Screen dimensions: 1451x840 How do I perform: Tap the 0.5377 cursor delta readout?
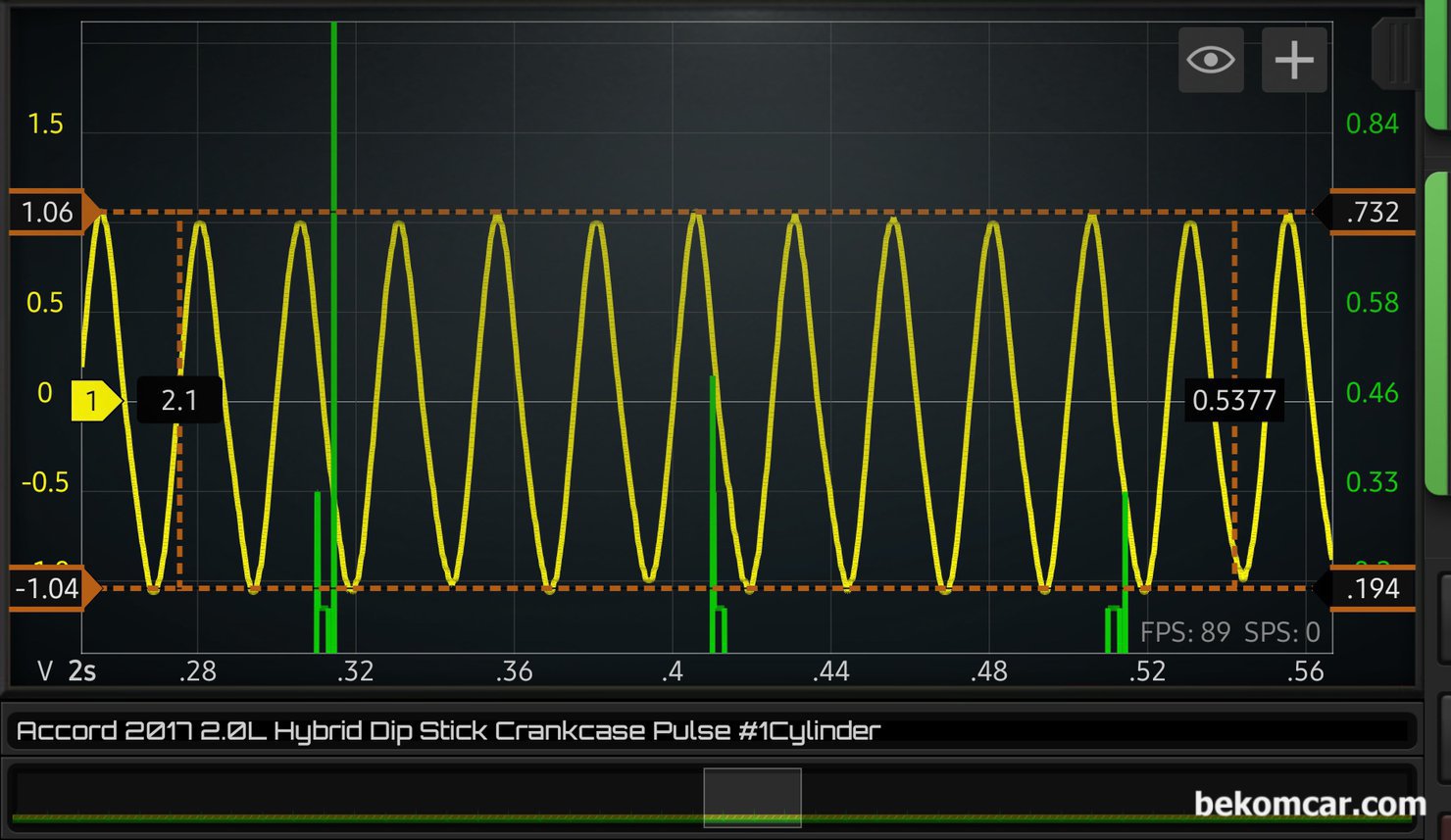pos(1233,400)
